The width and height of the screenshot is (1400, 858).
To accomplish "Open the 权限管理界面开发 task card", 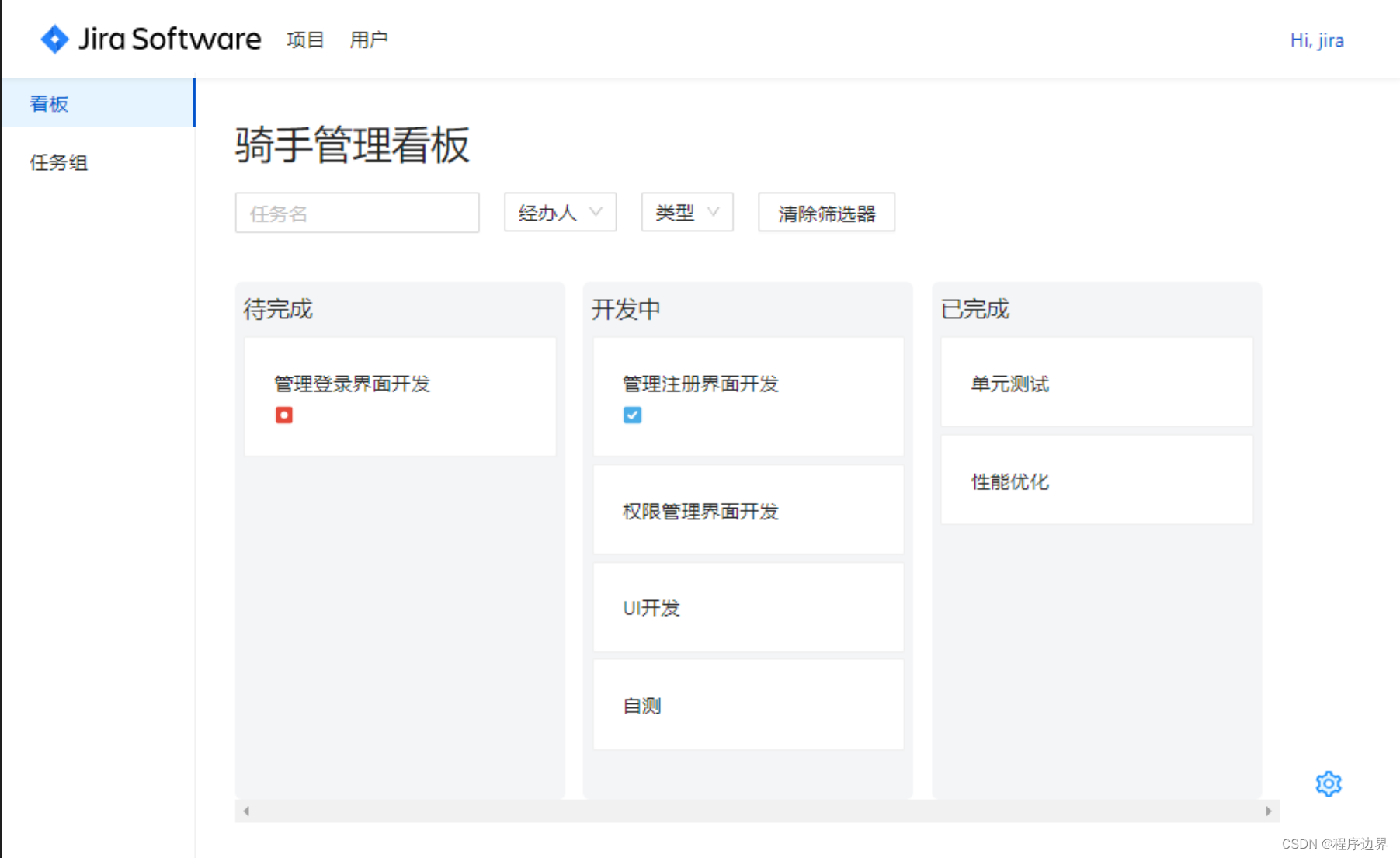I will 749,510.
